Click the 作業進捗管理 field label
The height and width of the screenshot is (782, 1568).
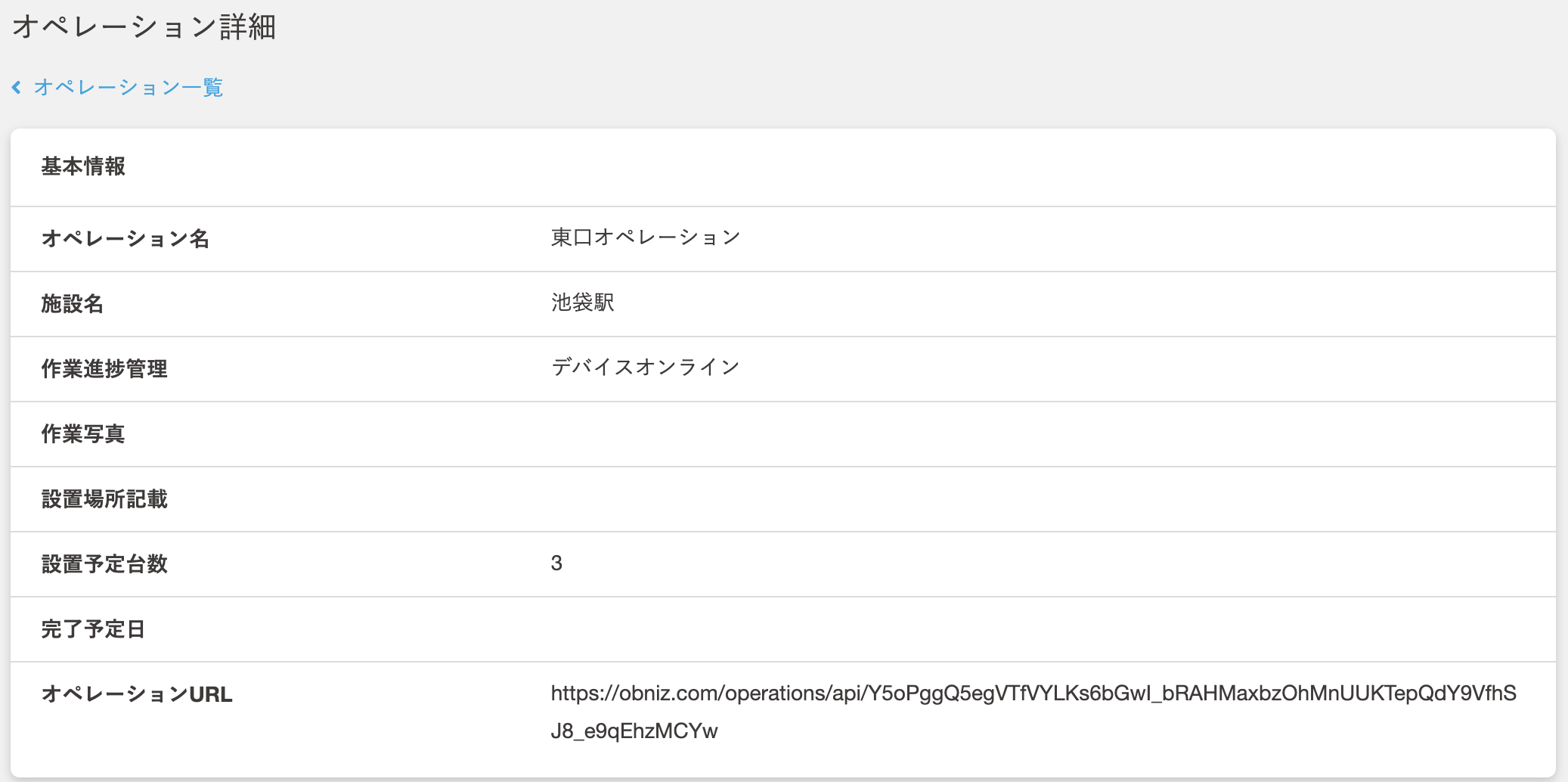click(x=104, y=369)
